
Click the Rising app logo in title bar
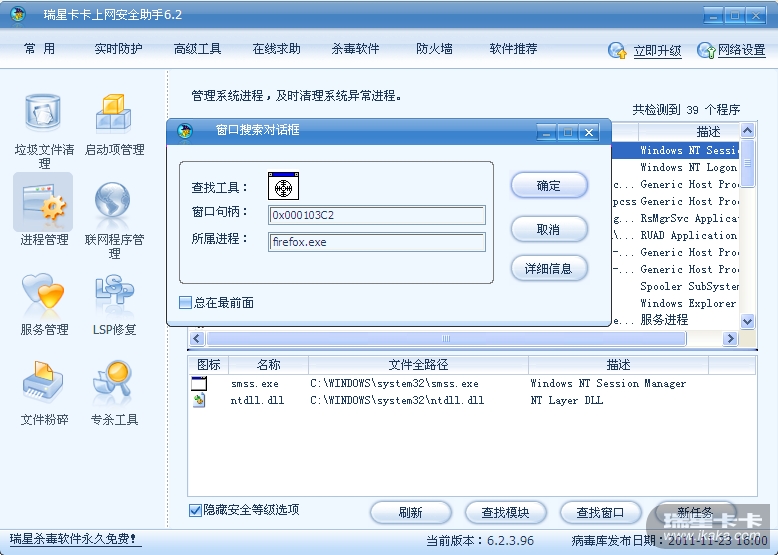pyautogui.click(x=18, y=14)
